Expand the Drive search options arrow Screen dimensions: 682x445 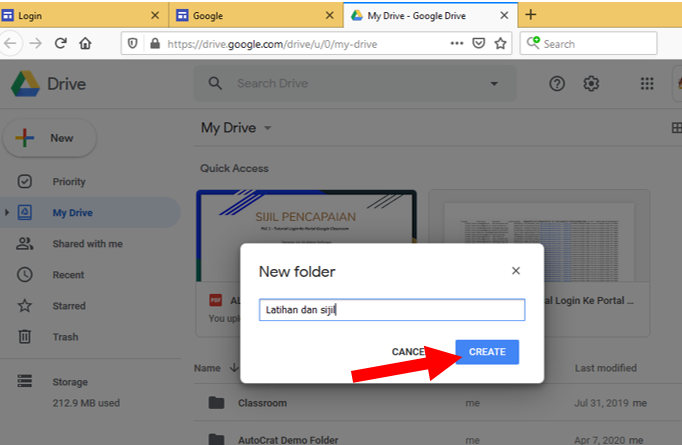point(494,84)
